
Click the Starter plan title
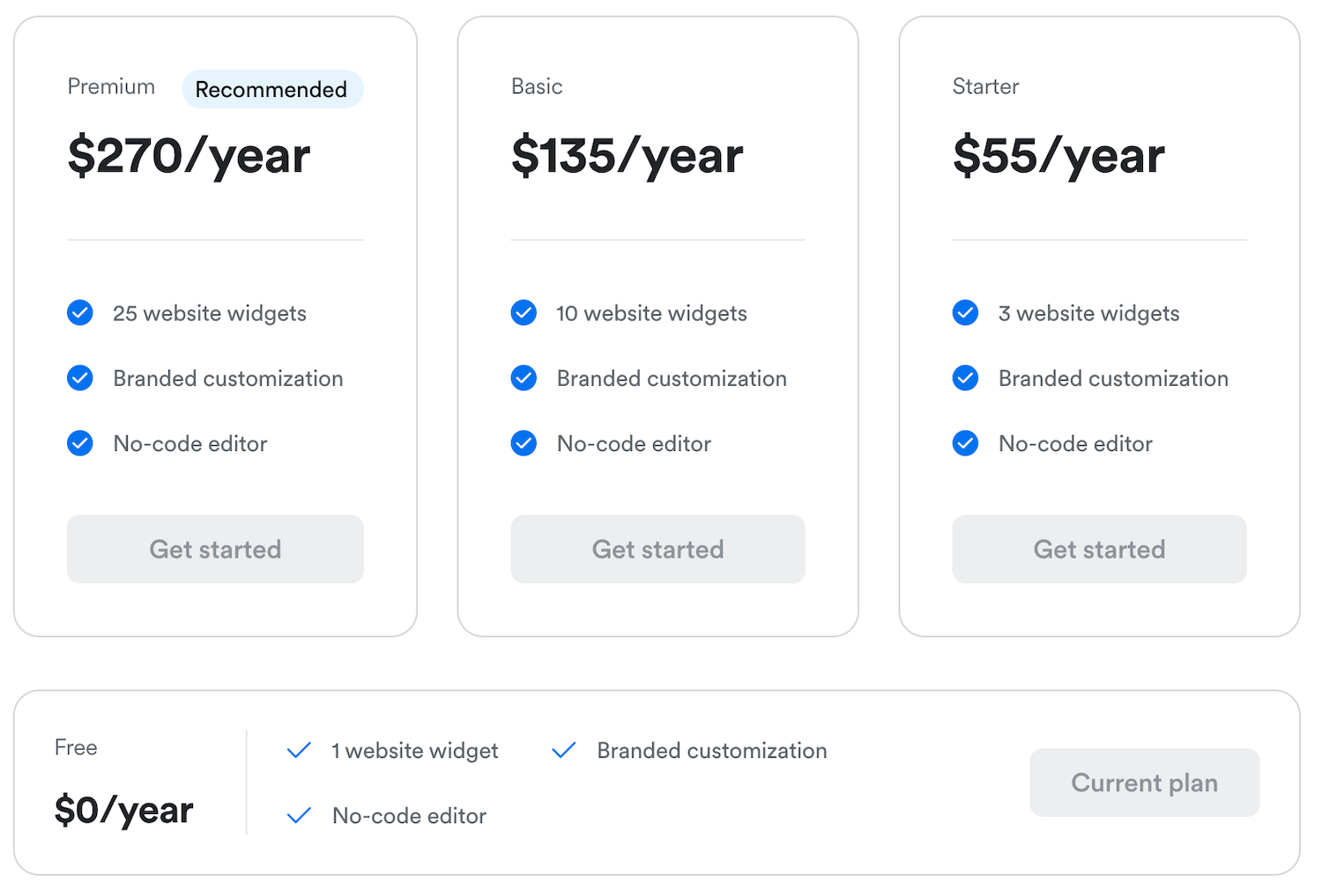coord(985,86)
